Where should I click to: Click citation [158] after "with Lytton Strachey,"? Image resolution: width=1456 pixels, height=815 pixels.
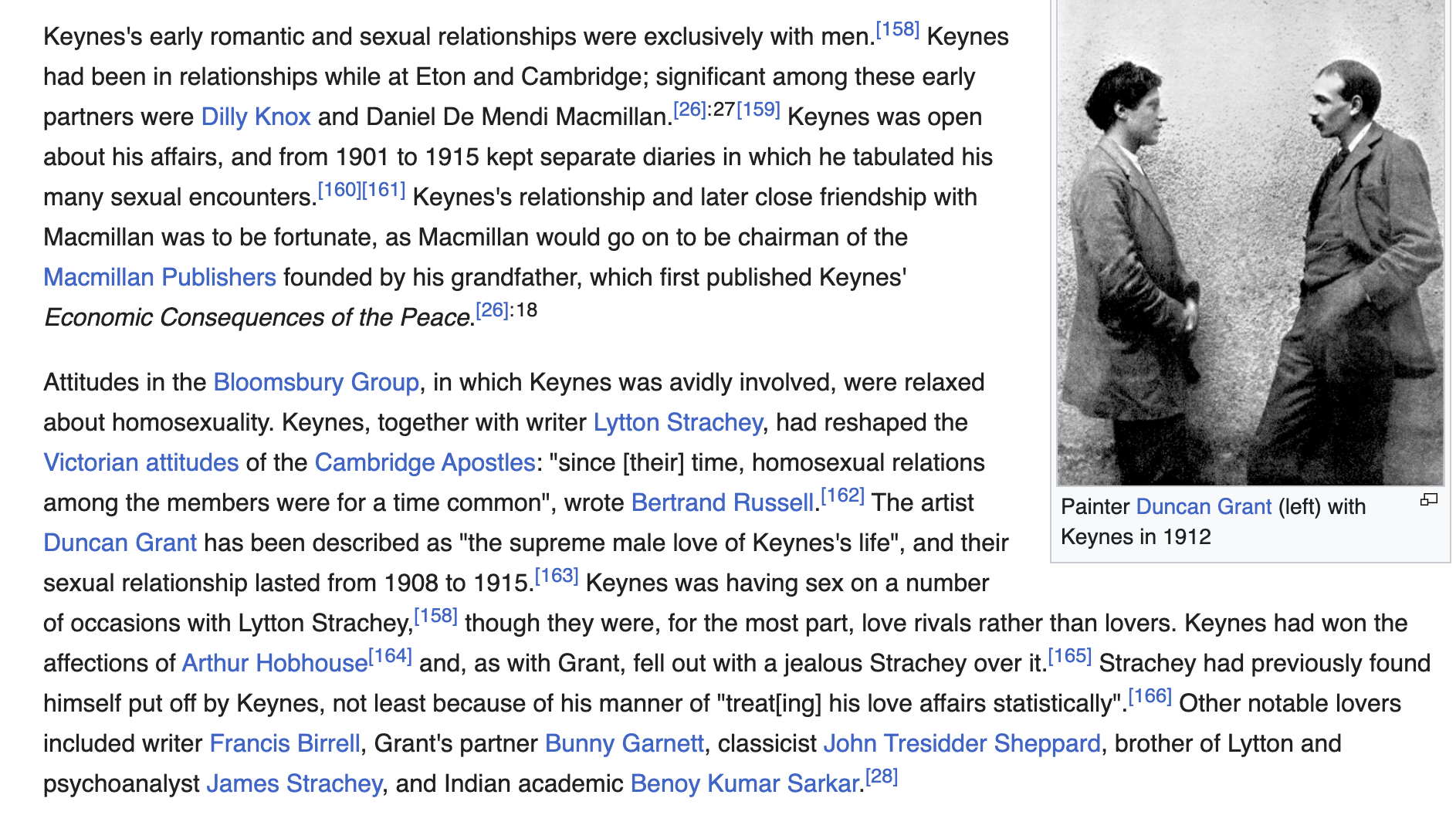click(x=436, y=617)
